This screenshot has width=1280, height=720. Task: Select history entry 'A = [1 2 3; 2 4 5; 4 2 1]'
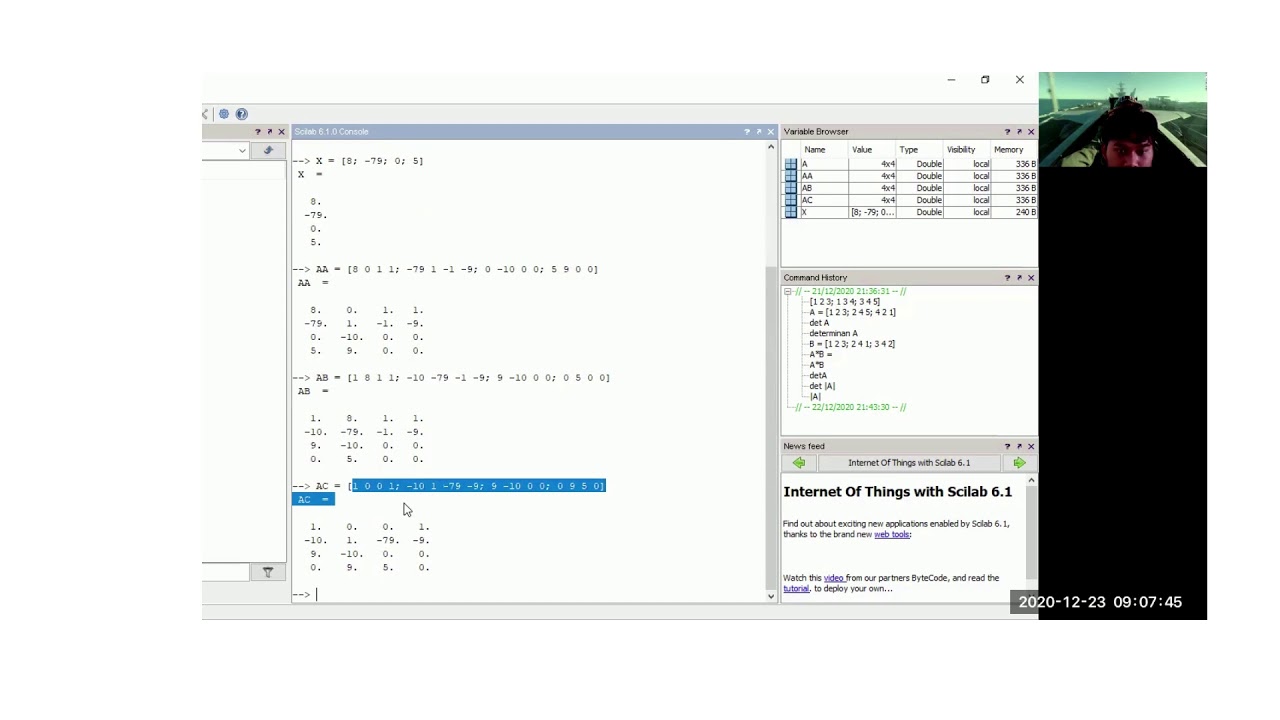click(x=852, y=313)
